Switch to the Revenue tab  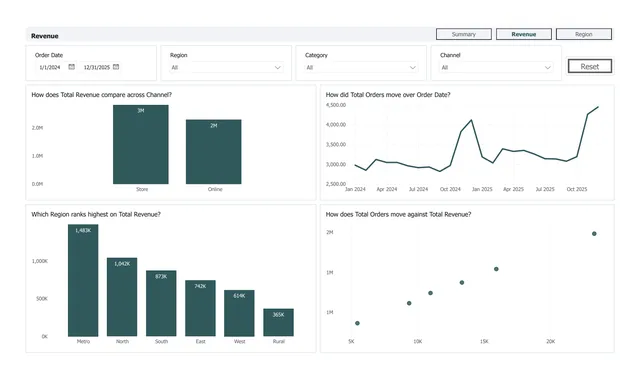pyautogui.click(x=524, y=34)
